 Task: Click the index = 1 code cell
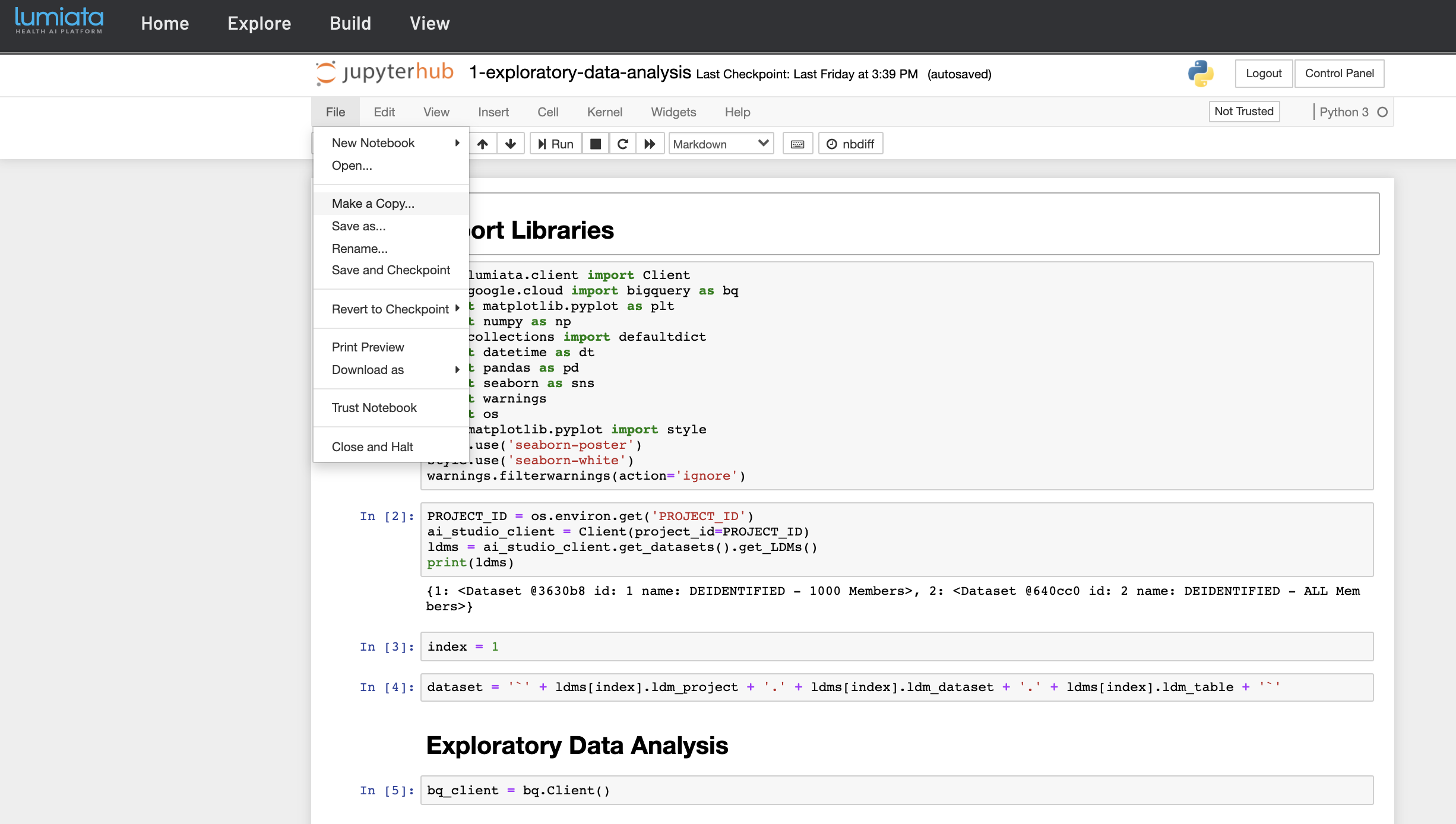tap(896, 646)
